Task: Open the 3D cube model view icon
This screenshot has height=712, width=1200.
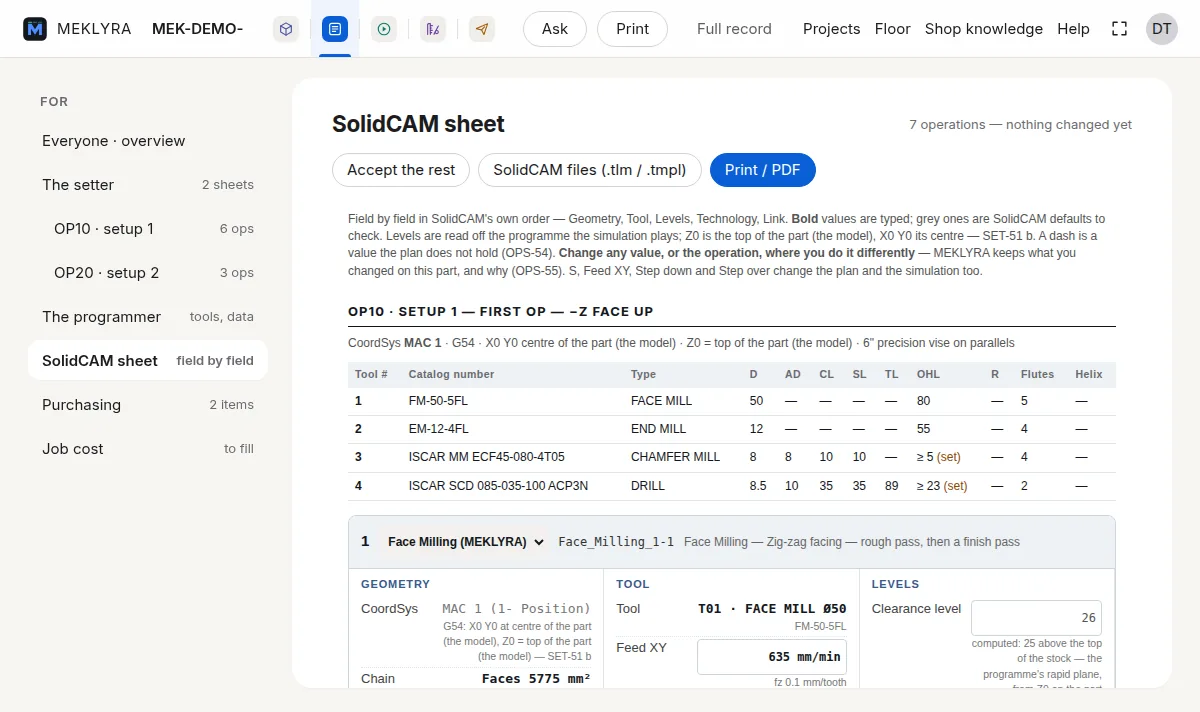Action: [x=286, y=29]
